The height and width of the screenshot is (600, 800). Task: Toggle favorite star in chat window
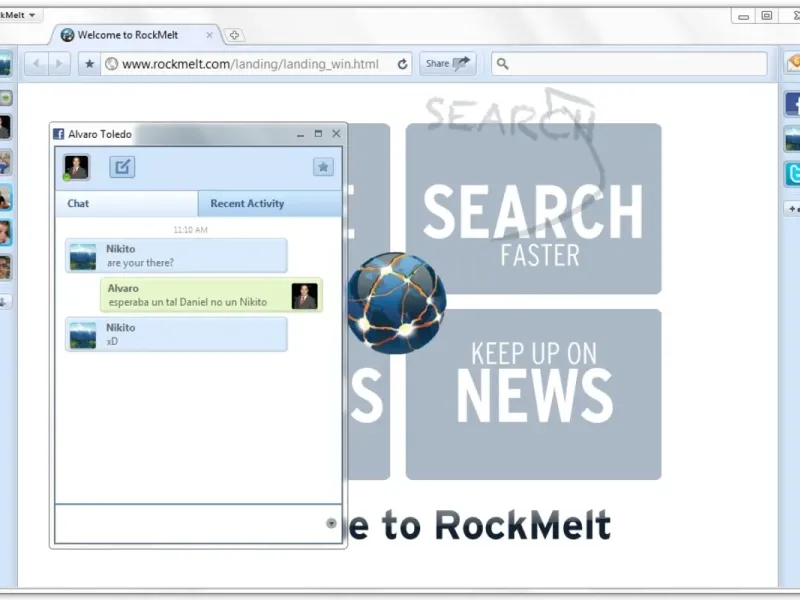pyautogui.click(x=323, y=167)
